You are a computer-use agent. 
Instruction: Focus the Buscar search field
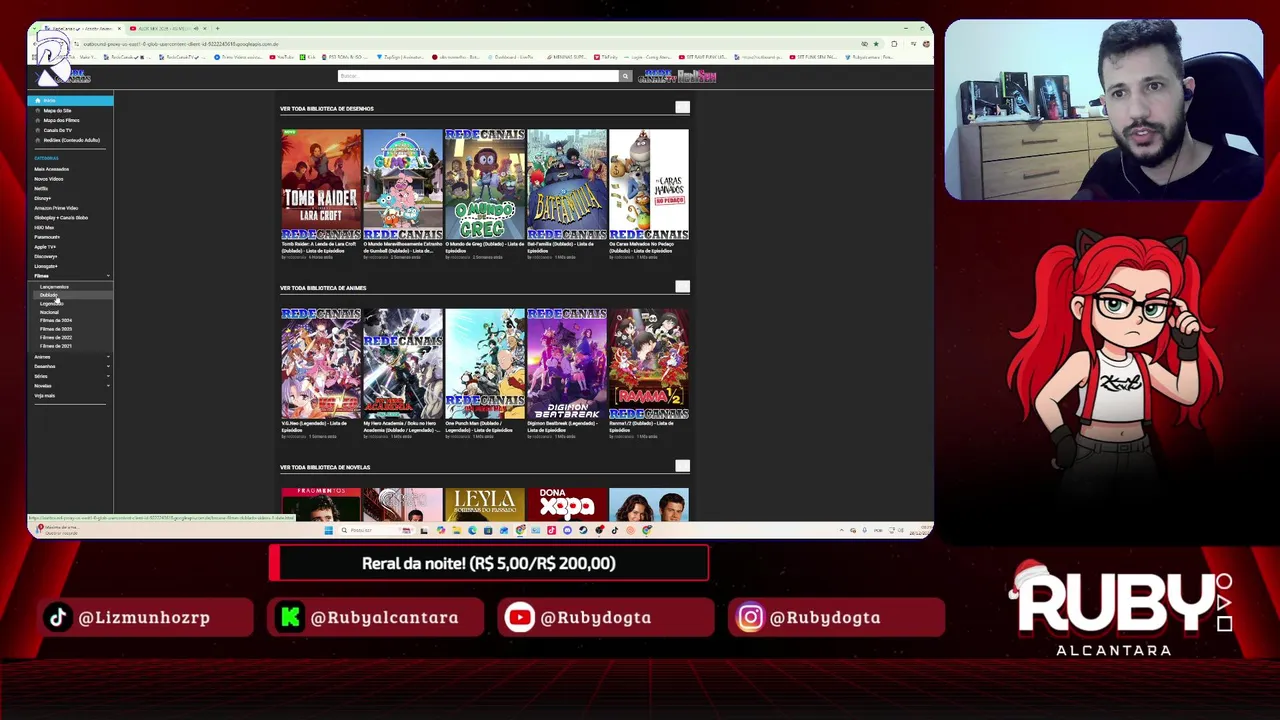point(478,76)
